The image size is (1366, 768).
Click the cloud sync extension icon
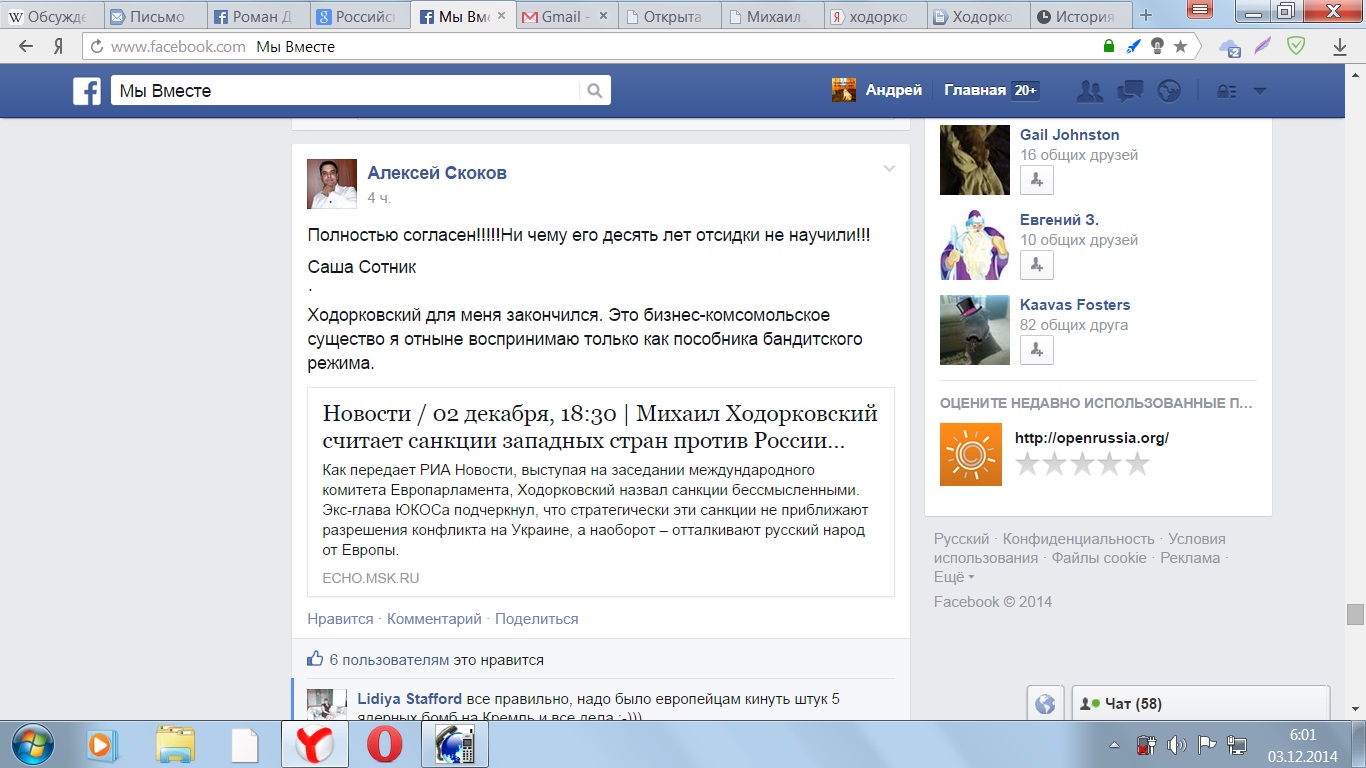[x=1230, y=47]
